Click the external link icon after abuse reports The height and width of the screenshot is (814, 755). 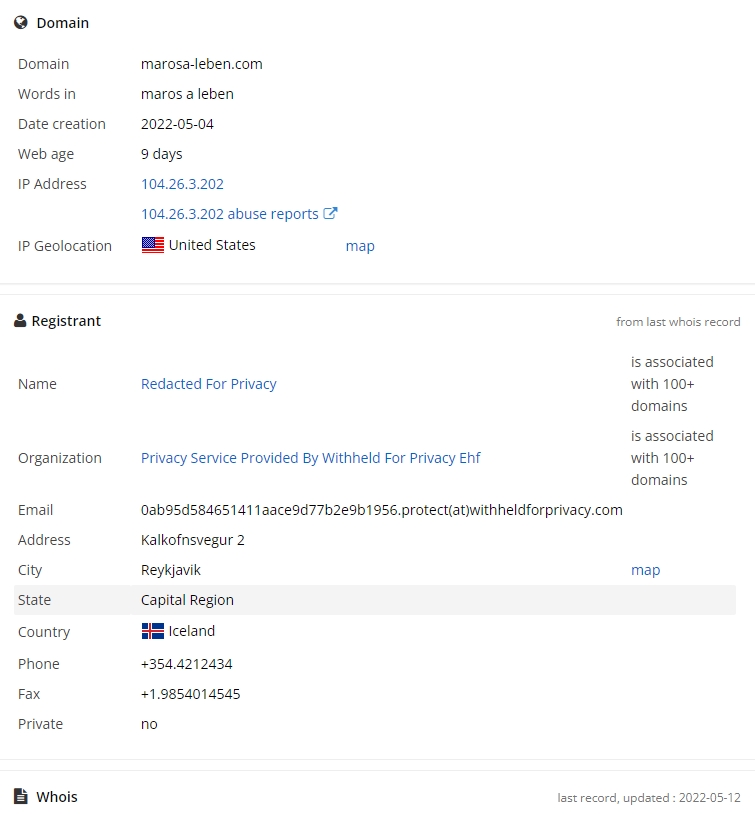330,213
